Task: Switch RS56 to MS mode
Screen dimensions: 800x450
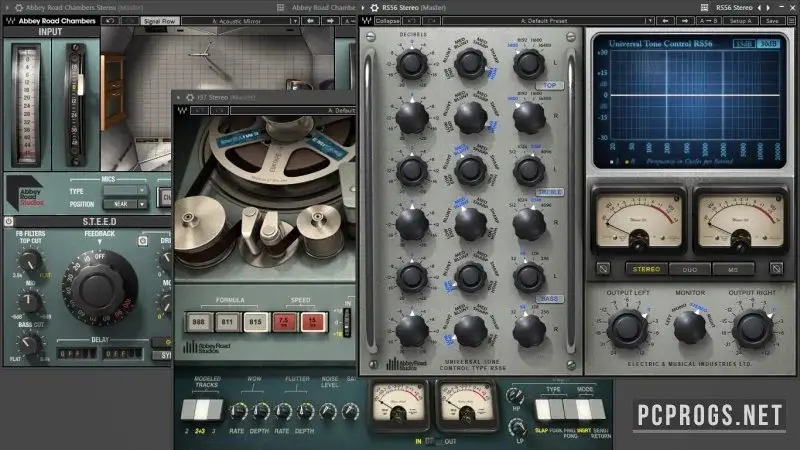Action: click(735, 268)
